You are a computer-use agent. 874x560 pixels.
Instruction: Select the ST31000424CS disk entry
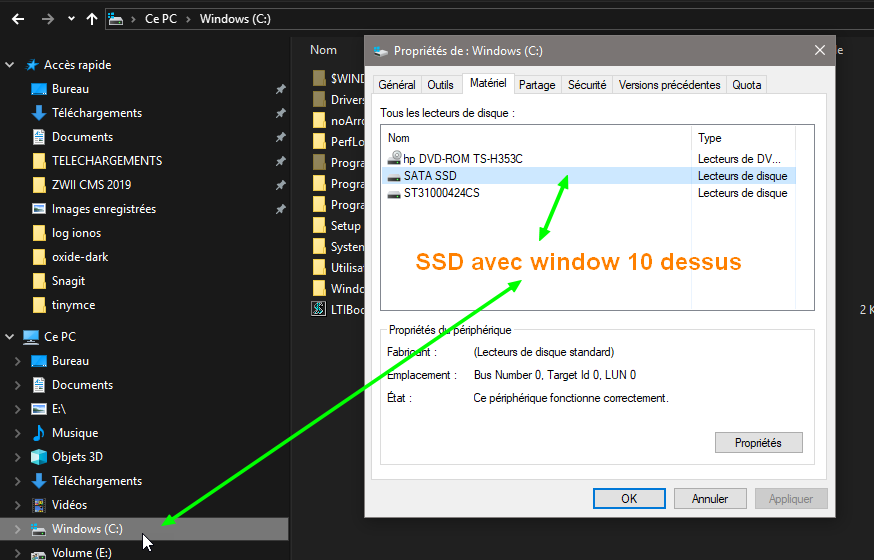point(441,193)
